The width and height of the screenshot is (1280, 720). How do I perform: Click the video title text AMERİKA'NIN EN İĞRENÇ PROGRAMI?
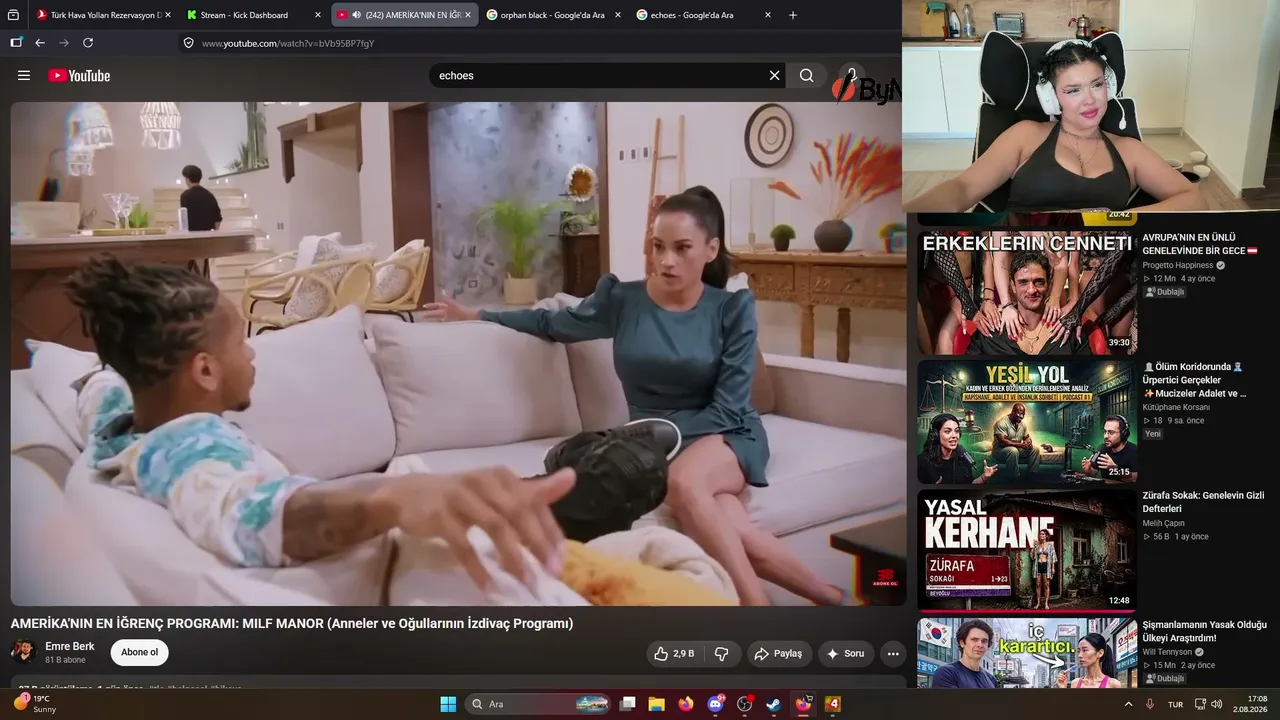tap(291, 623)
